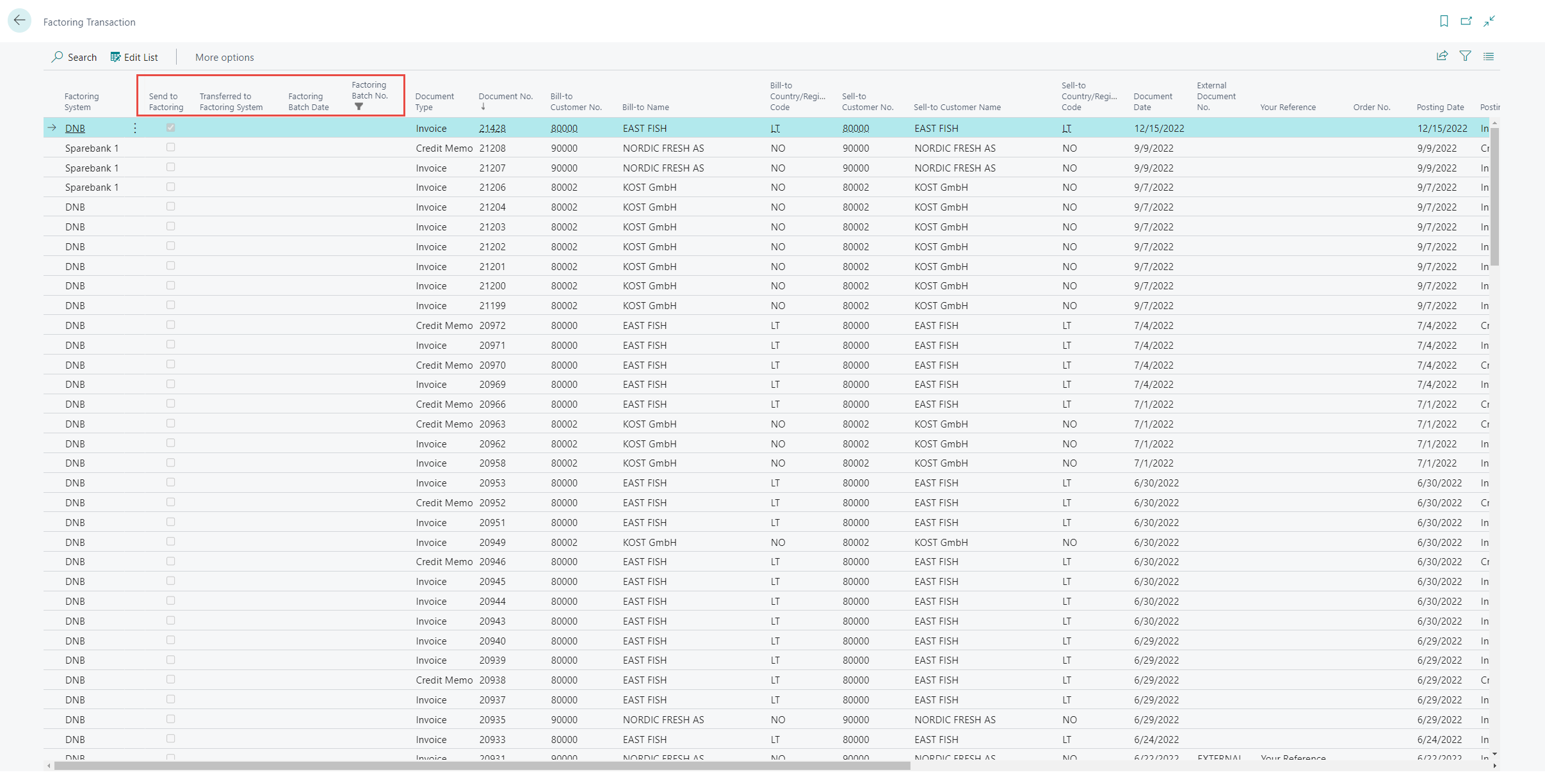Click the list view layout icon
This screenshot has height=784, width=1545.
pyautogui.click(x=1489, y=56)
